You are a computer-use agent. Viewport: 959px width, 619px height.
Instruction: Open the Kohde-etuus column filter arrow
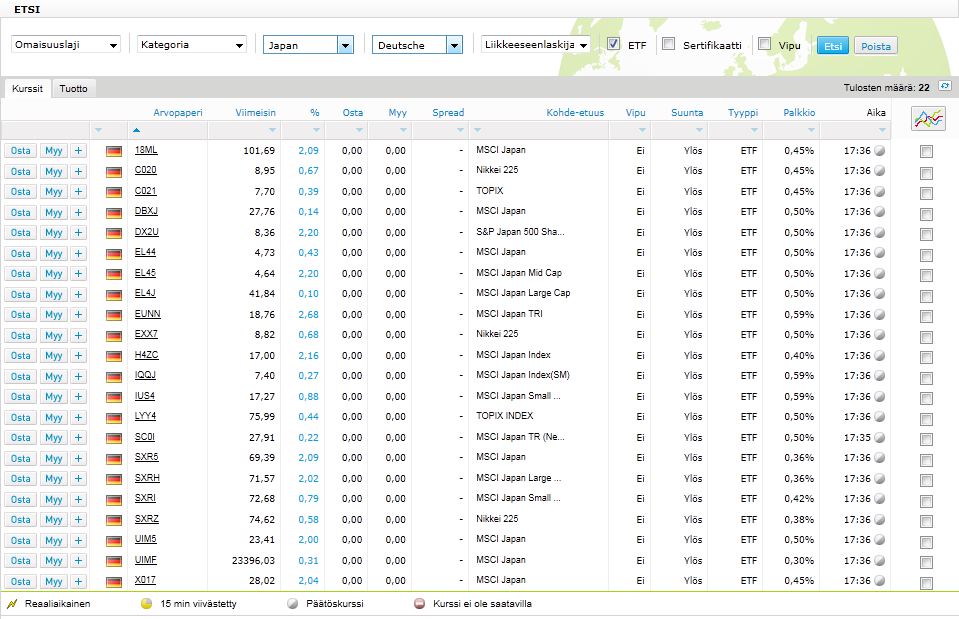click(478, 130)
